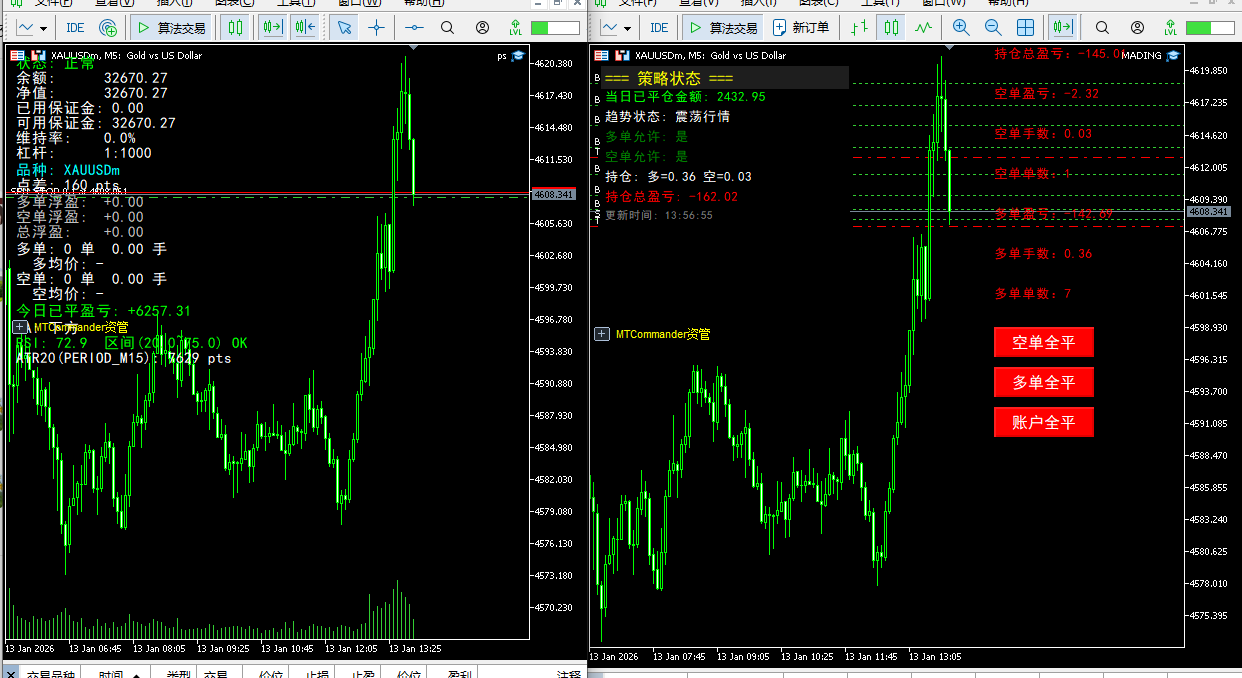This screenshot has height=678, width=1242.
Task: Click the LVL icon in right toolbar
Action: pyautogui.click(x=1169, y=28)
